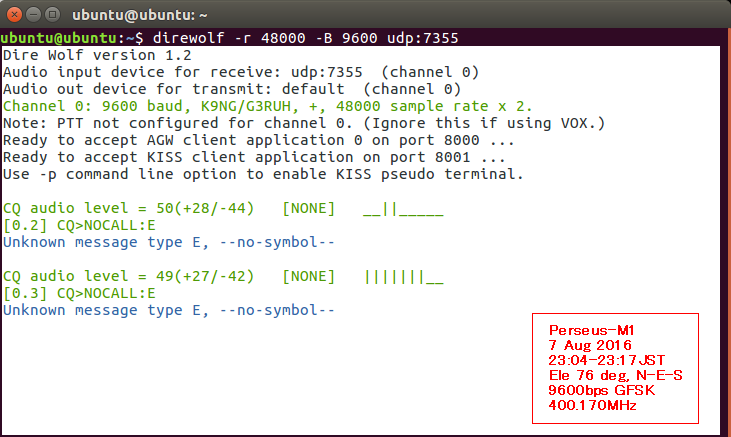Close the terminal window with red button
Image resolution: width=731 pixels, height=437 pixels.
14,15
